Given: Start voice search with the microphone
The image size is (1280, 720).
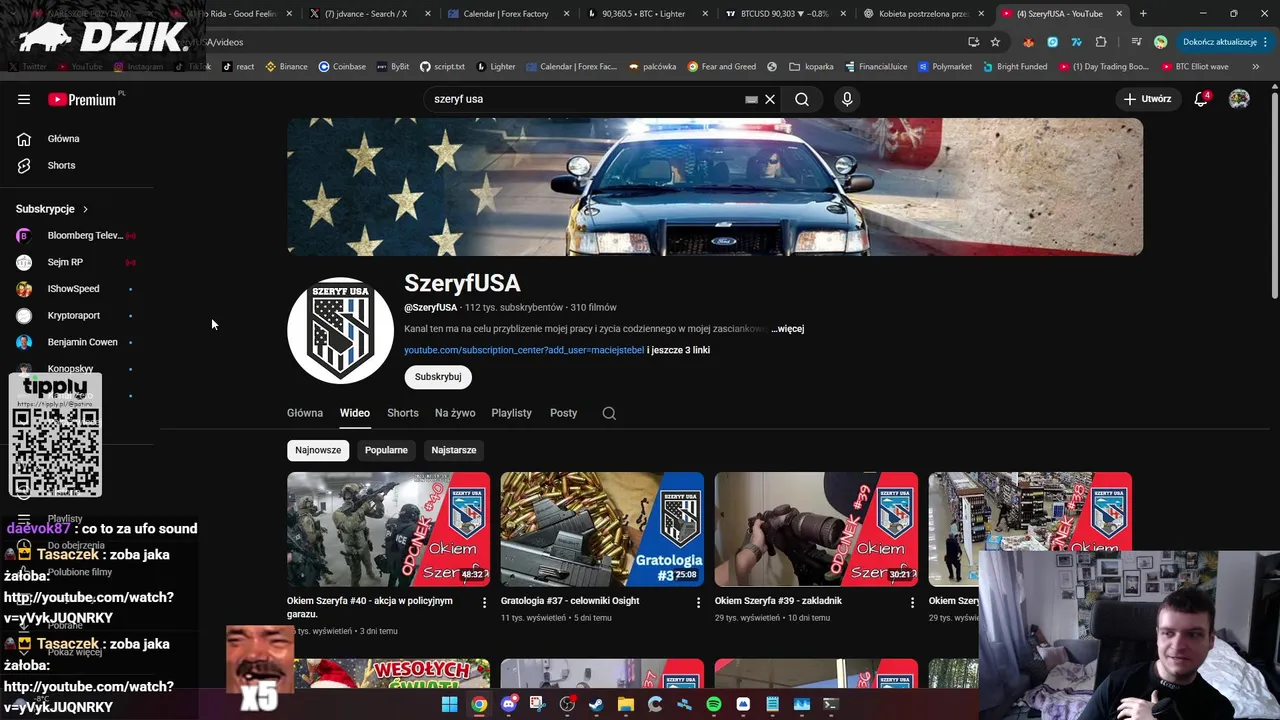Looking at the screenshot, I should click(x=847, y=99).
